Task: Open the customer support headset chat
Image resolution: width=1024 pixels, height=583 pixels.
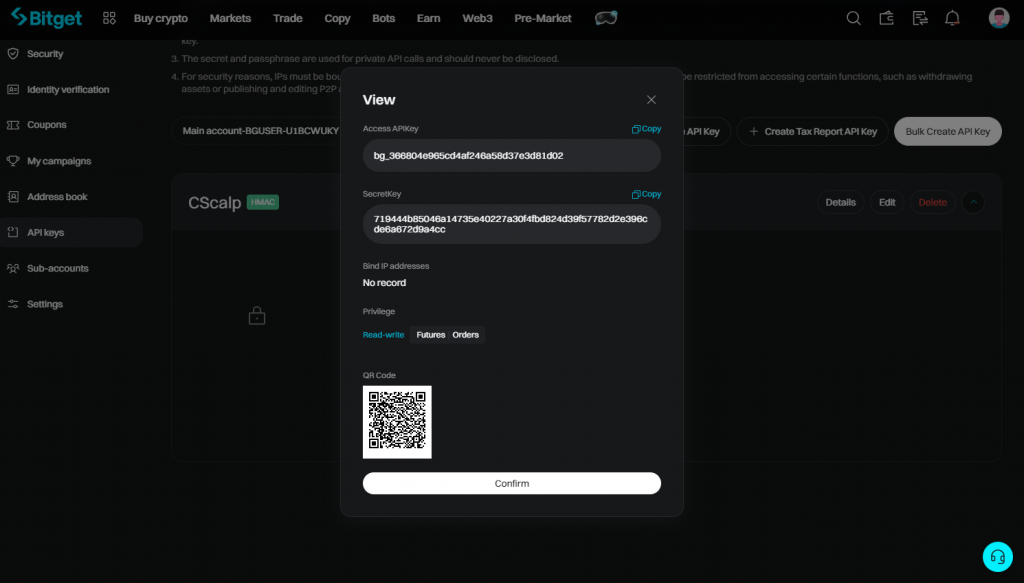Action: point(997,557)
